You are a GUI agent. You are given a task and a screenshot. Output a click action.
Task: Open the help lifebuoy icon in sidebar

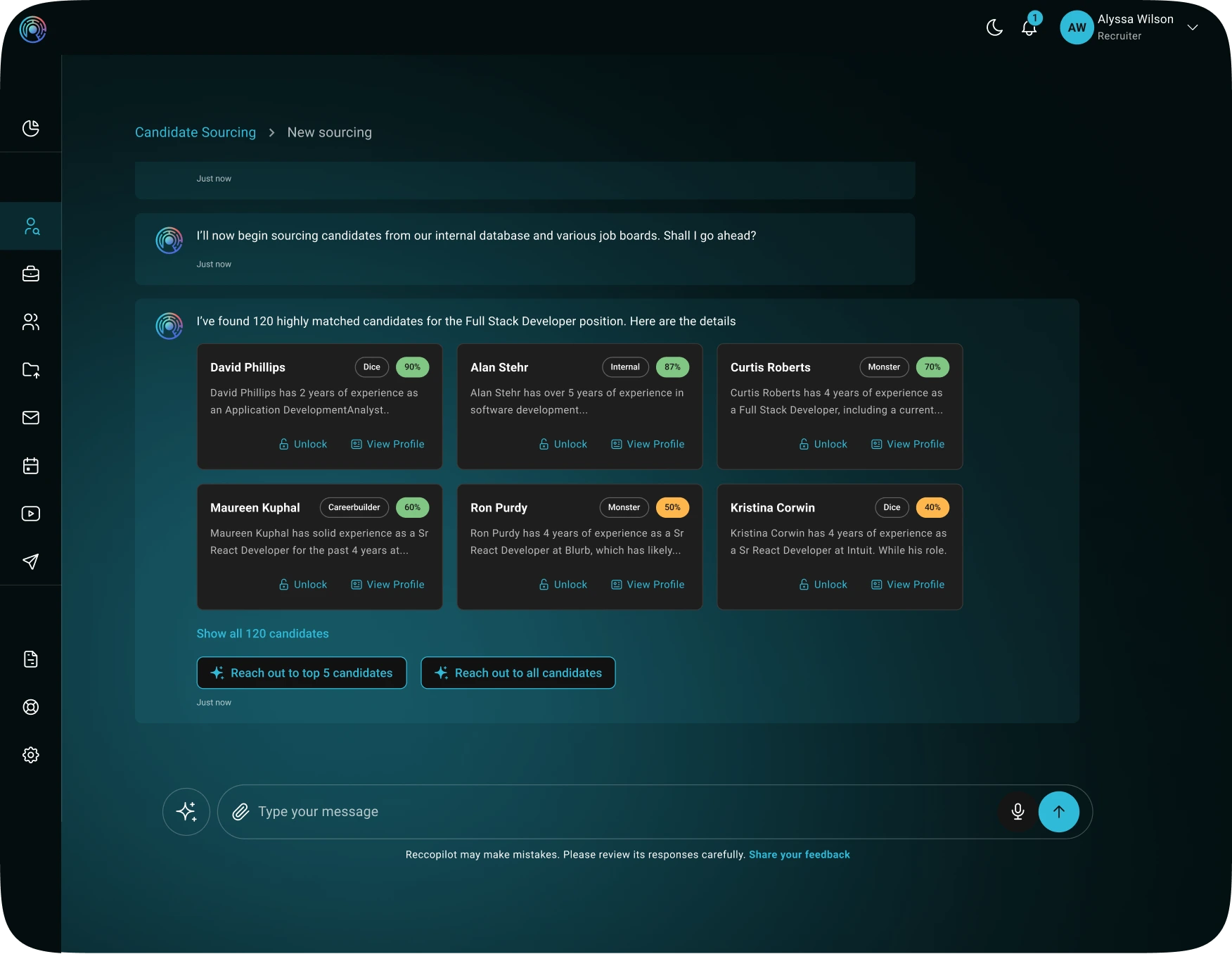point(31,708)
